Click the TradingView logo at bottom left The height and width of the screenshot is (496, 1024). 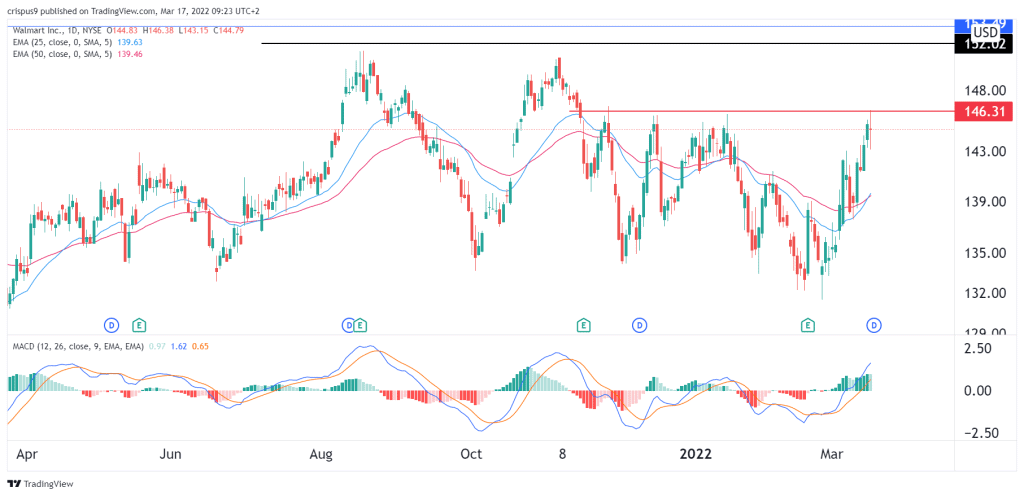click(40, 484)
